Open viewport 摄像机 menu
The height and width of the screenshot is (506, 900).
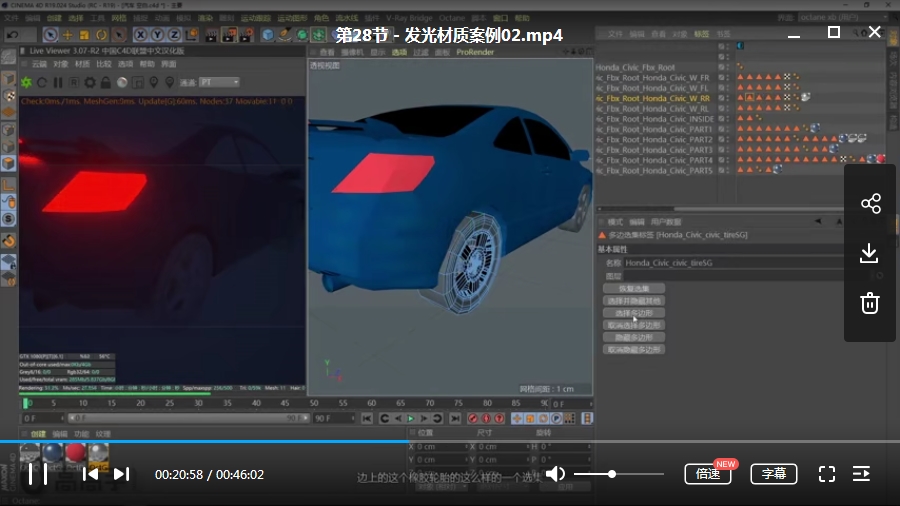[x=352, y=52]
